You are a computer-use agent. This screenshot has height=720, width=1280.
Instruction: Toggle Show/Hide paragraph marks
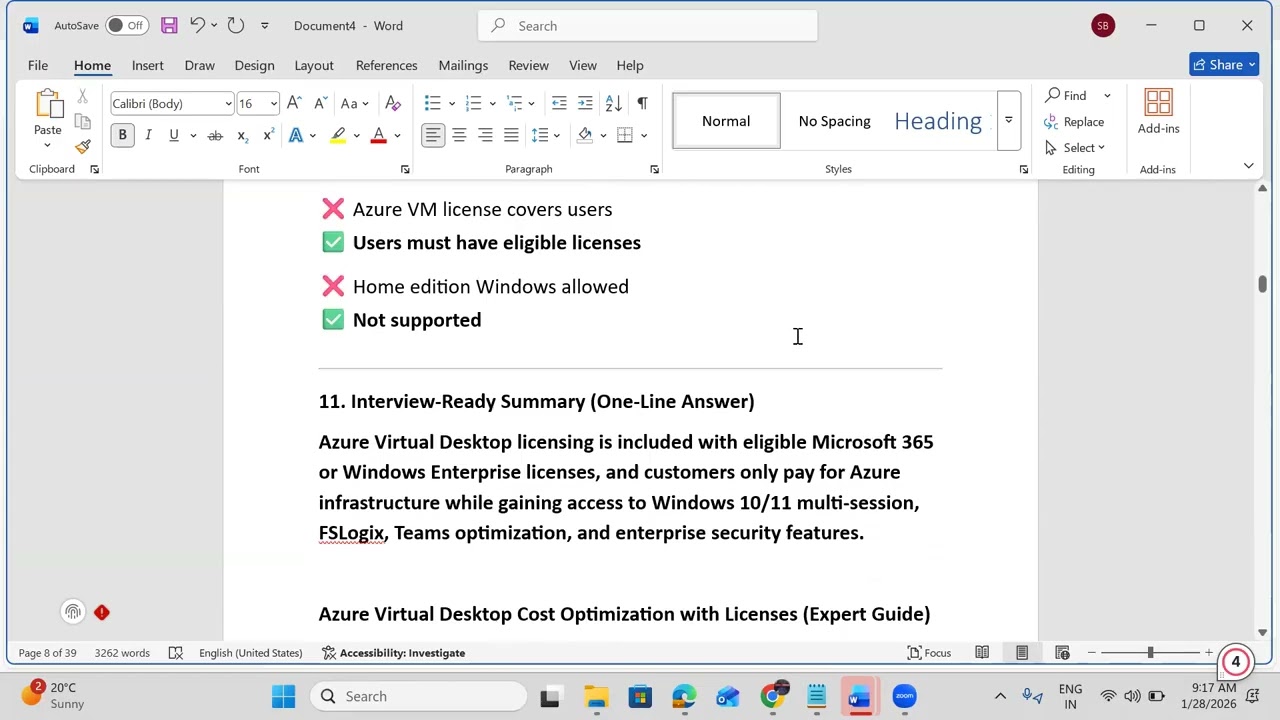click(x=642, y=103)
